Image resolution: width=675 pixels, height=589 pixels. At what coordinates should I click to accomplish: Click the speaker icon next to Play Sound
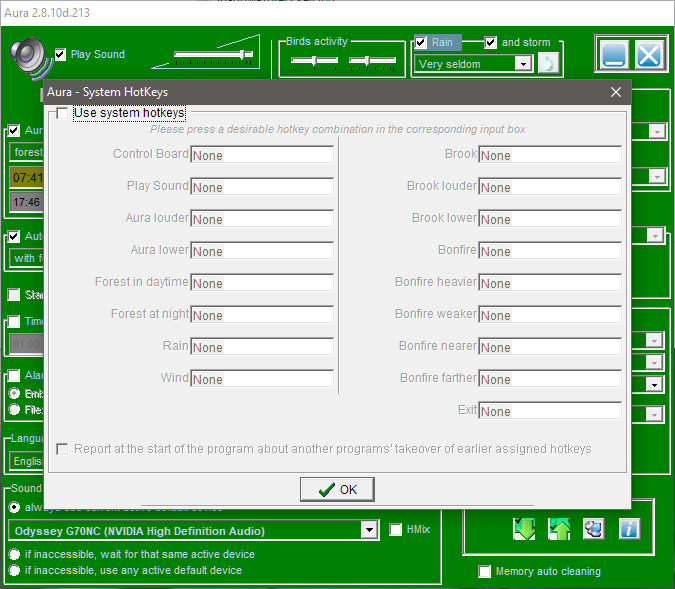click(x=30, y=58)
